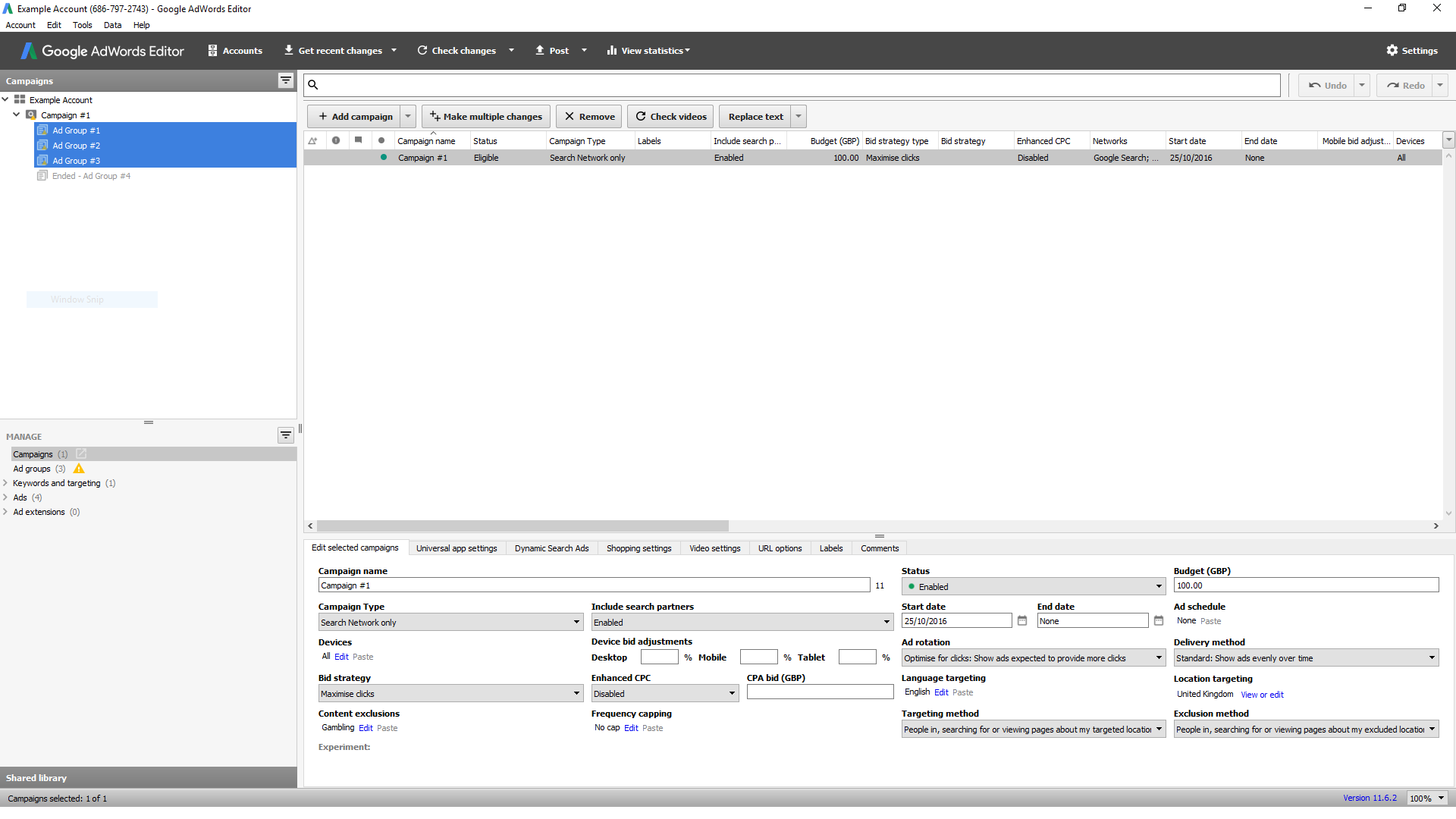Open Campaign Type dropdown
The image size is (1456, 819).
[450, 623]
